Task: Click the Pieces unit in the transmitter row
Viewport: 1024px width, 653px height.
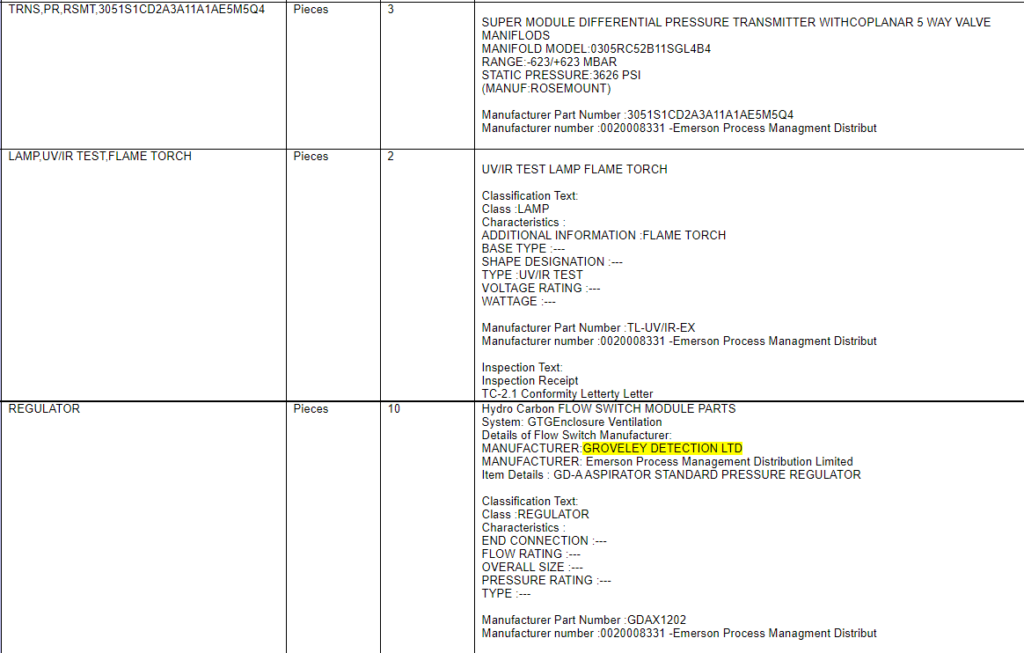Action: pyautogui.click(x=310, y=9)
